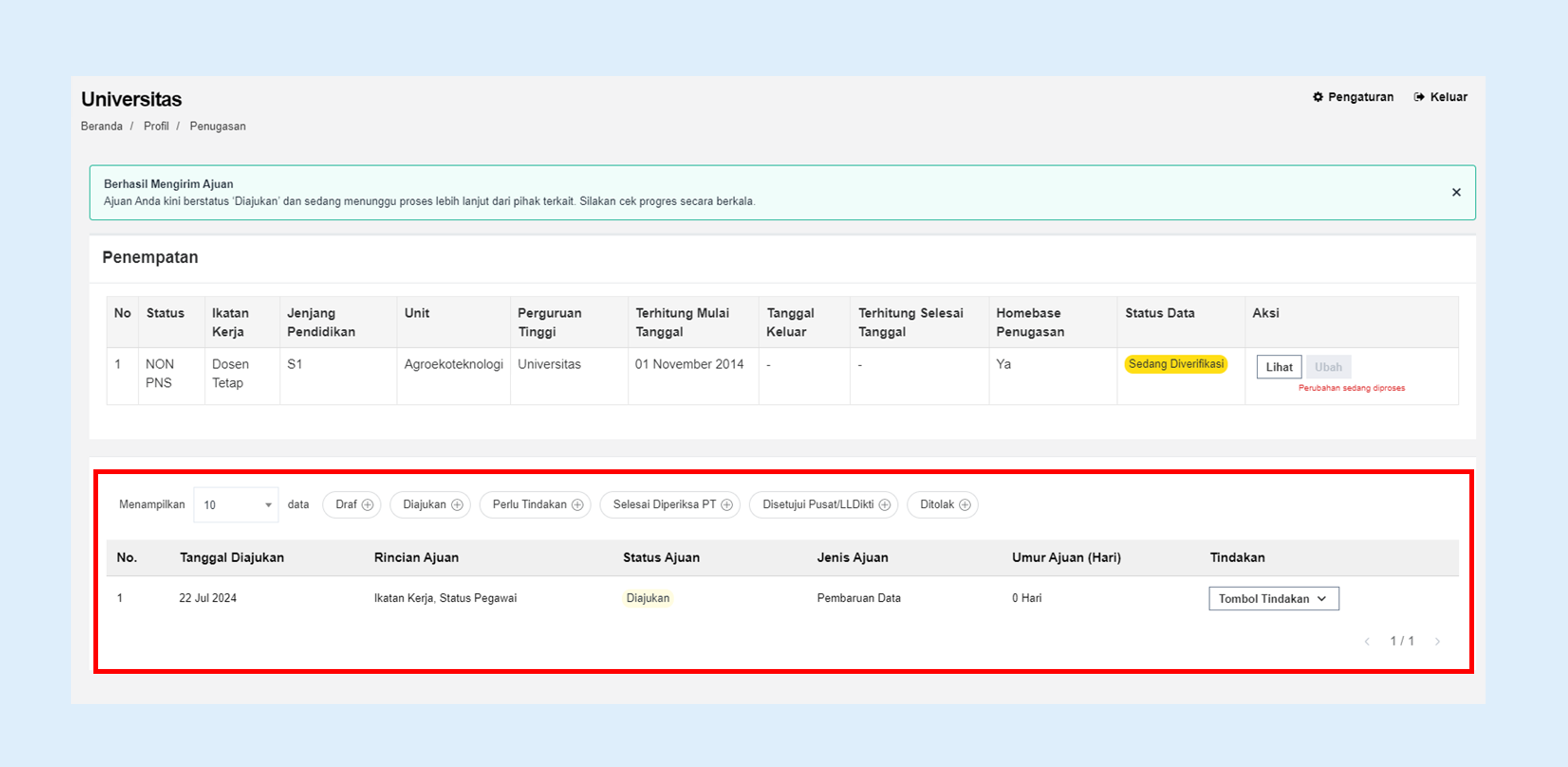Open Pengaturan settings gear
The height and width of the screenshot is (767, 1568).
[1318, 97]
